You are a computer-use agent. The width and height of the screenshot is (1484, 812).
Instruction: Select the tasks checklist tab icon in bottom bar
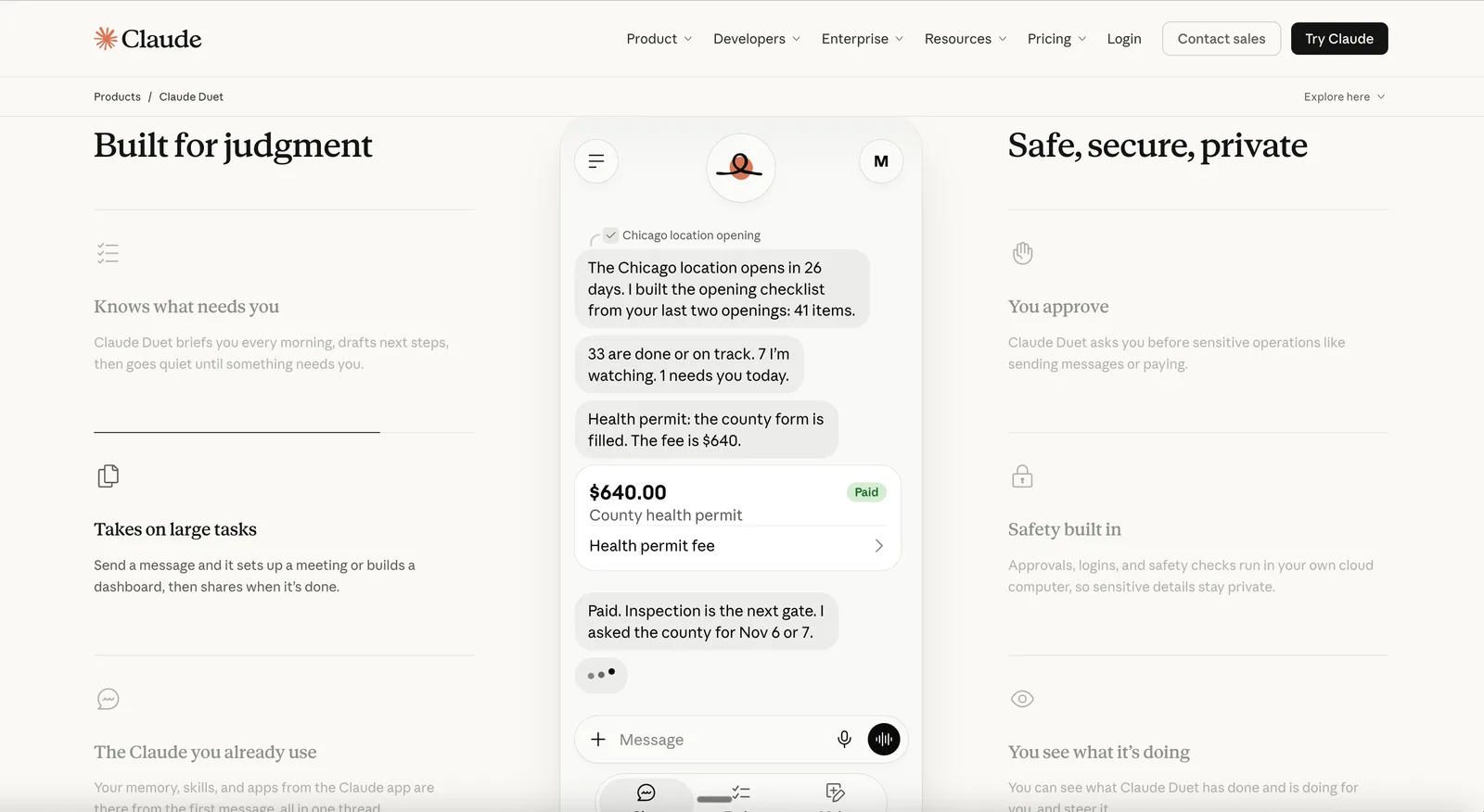tap(741, 793)
